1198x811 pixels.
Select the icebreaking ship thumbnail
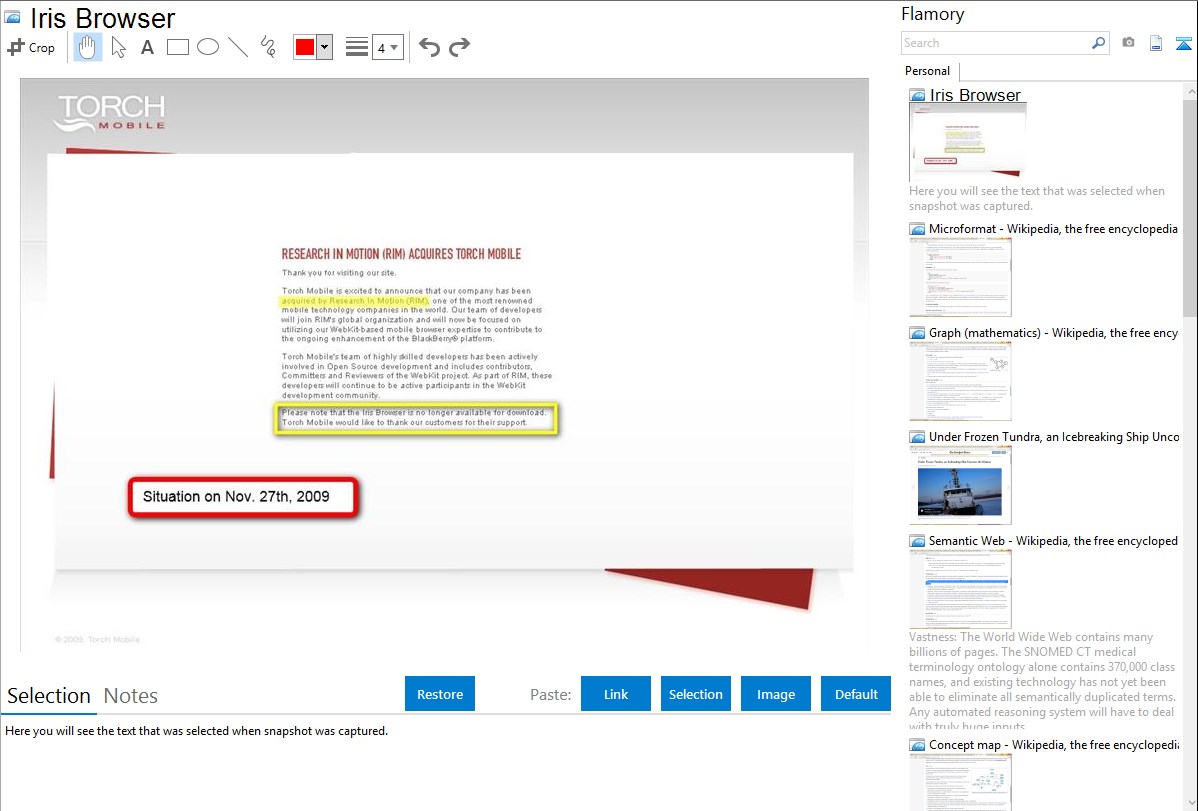[x=960, y=485]
